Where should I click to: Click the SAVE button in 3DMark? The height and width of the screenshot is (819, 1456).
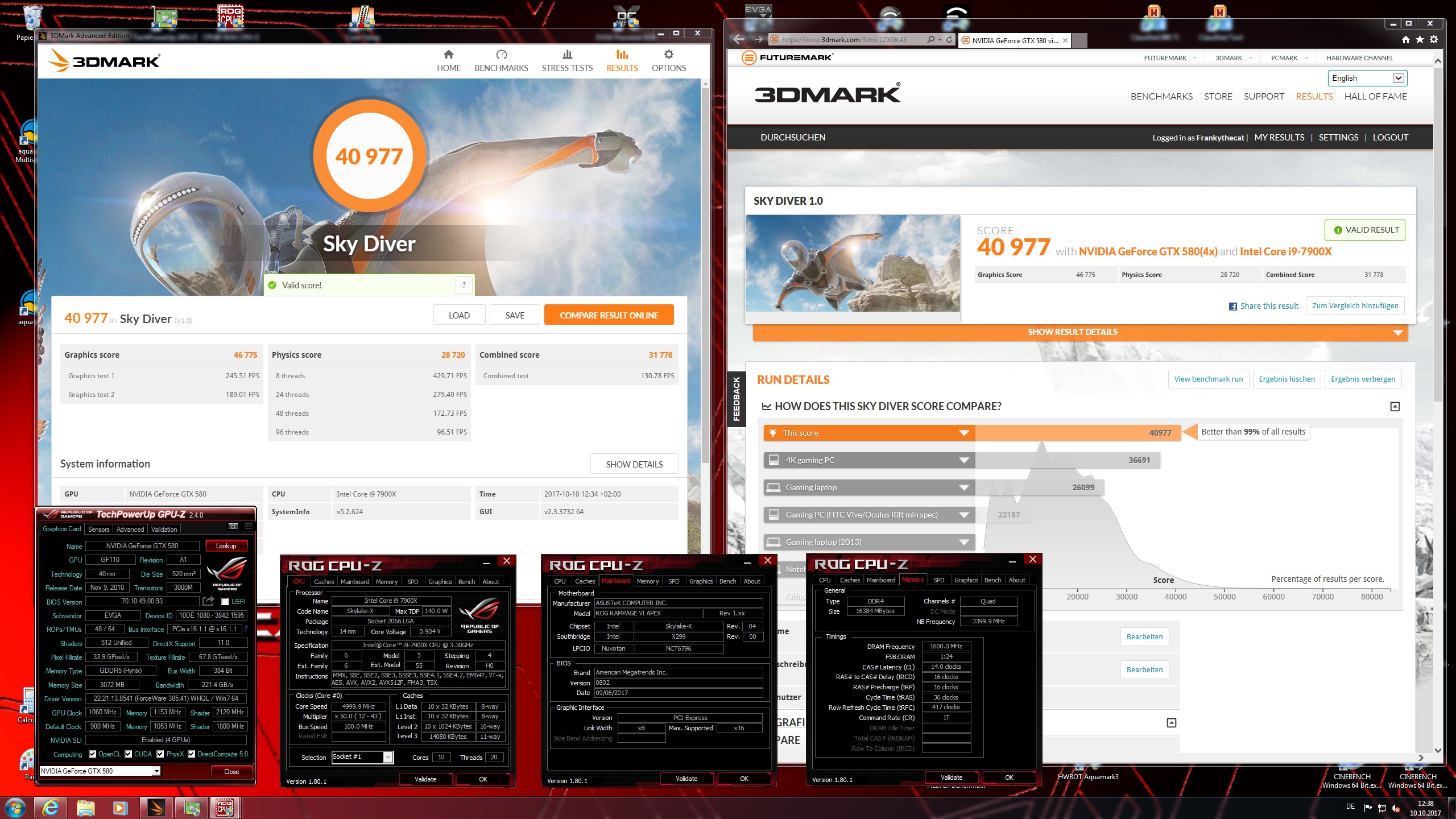click(x=515, y=315)
